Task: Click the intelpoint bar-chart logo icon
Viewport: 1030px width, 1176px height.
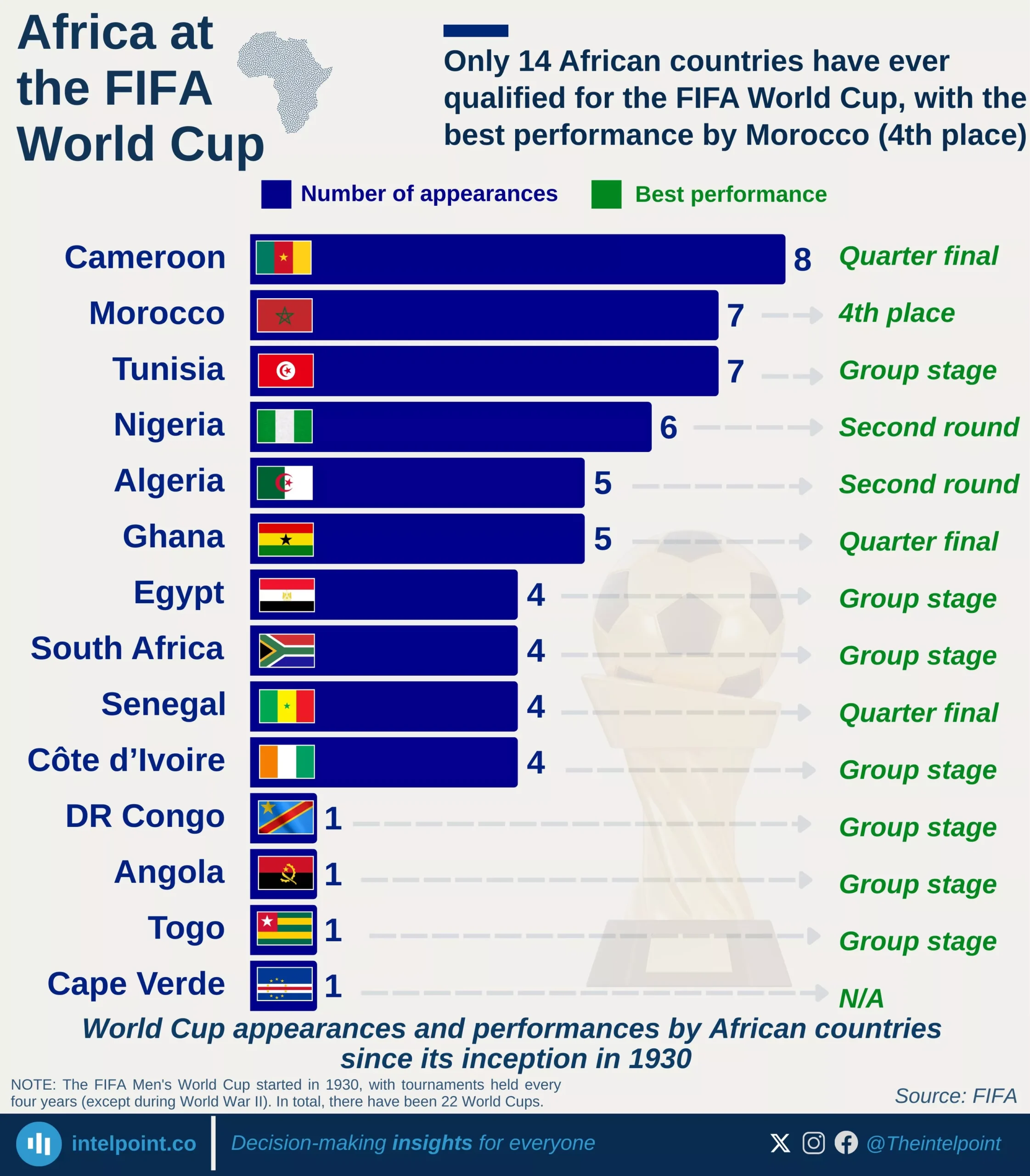Action: 39,1144
